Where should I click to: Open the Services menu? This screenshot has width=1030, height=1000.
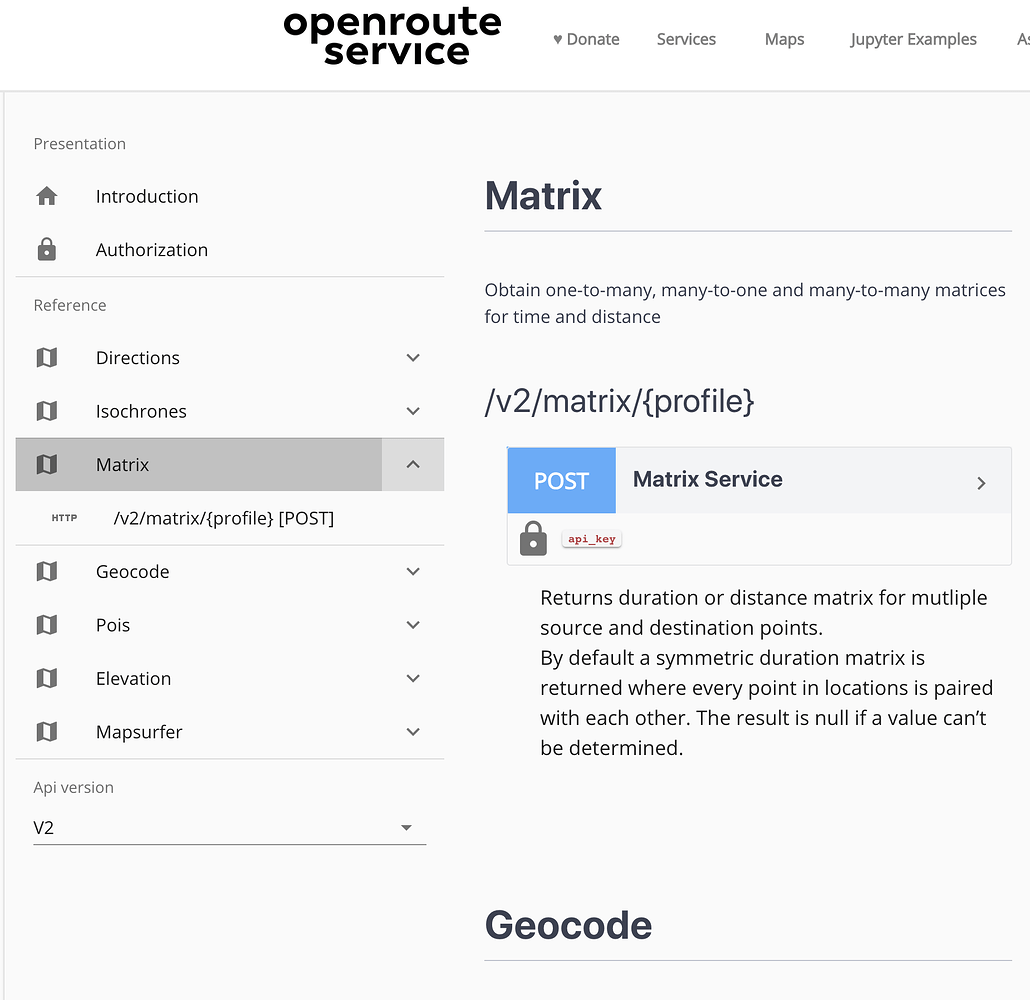pyautogui.click(x=686, y=39)
